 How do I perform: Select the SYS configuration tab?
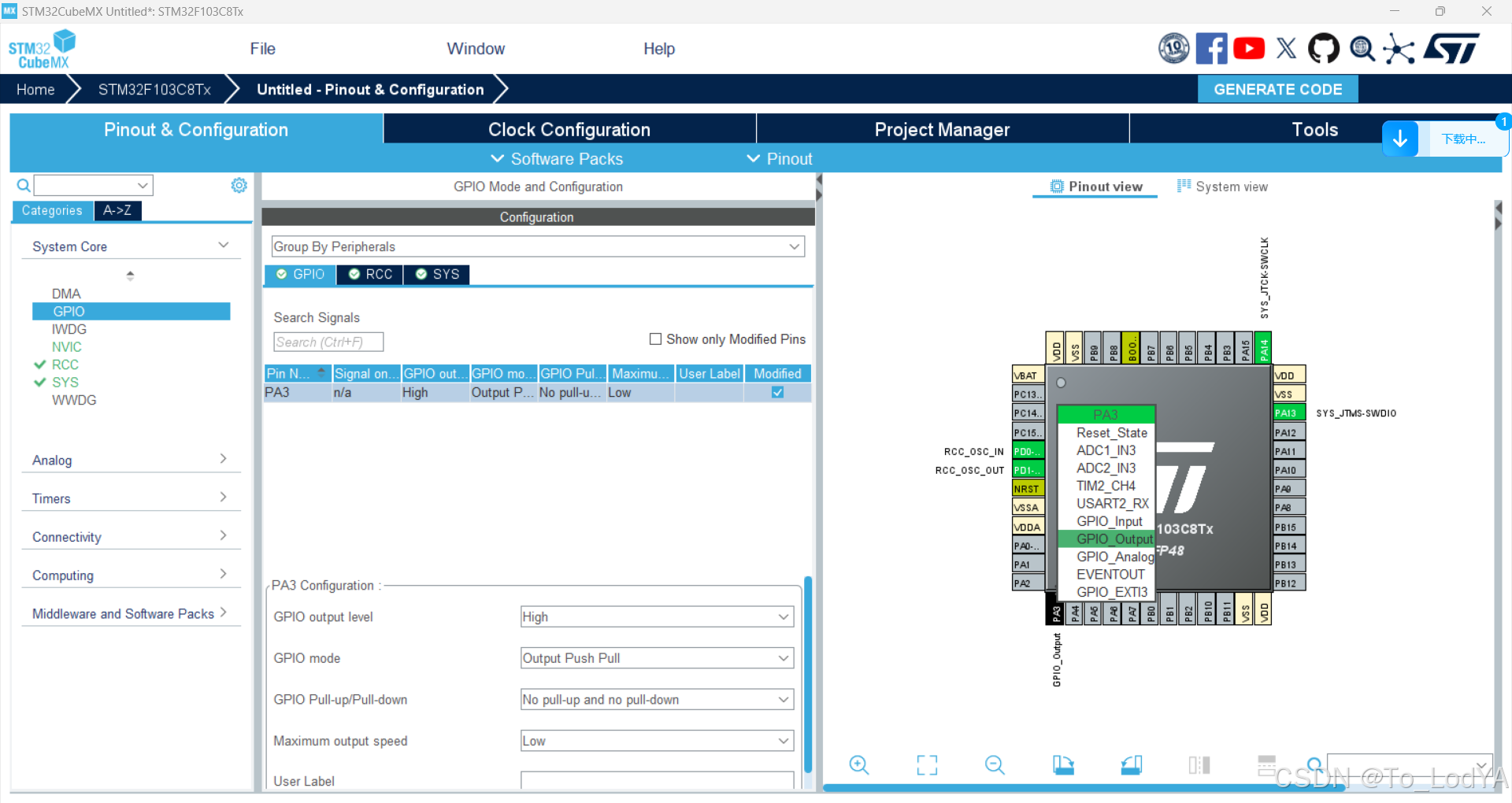(437, 274)
